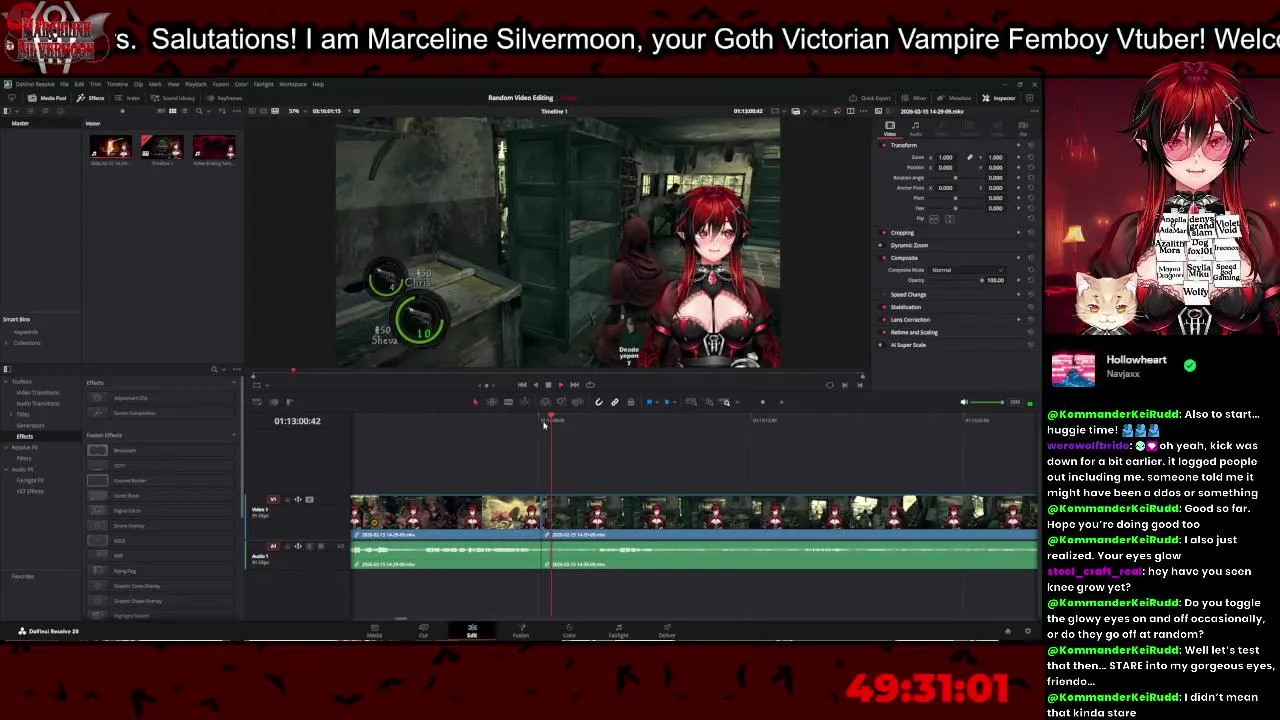Toggle timeline Linked Selection chain icon
The image size is (1280, 720).
[615, 402]
